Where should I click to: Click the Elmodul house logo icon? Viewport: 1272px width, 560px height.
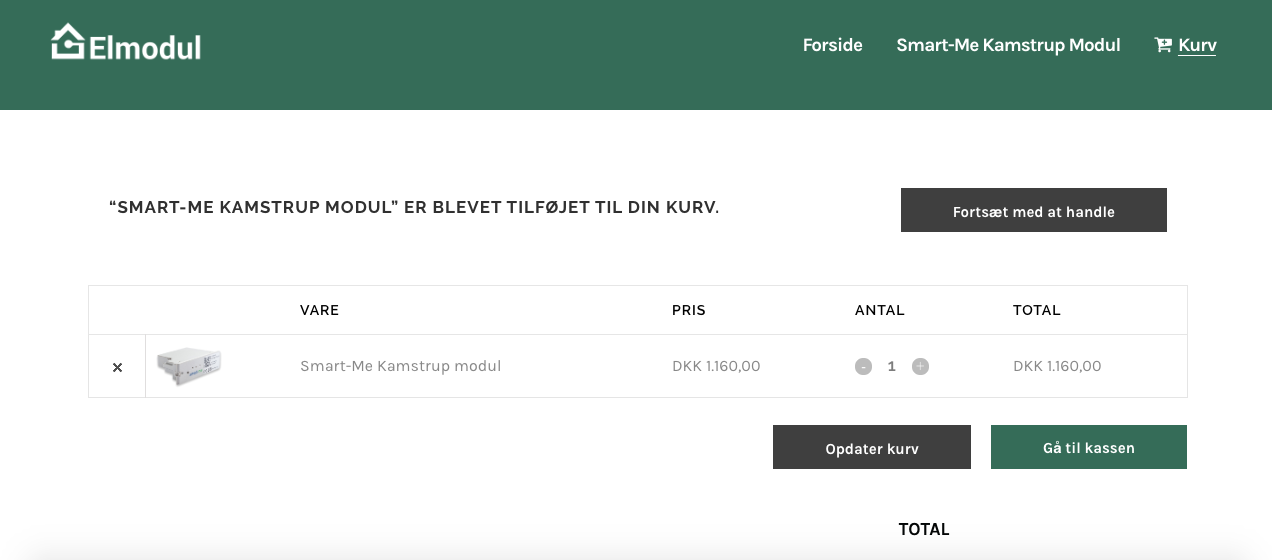pyautogui.click(x=68, y=43)
